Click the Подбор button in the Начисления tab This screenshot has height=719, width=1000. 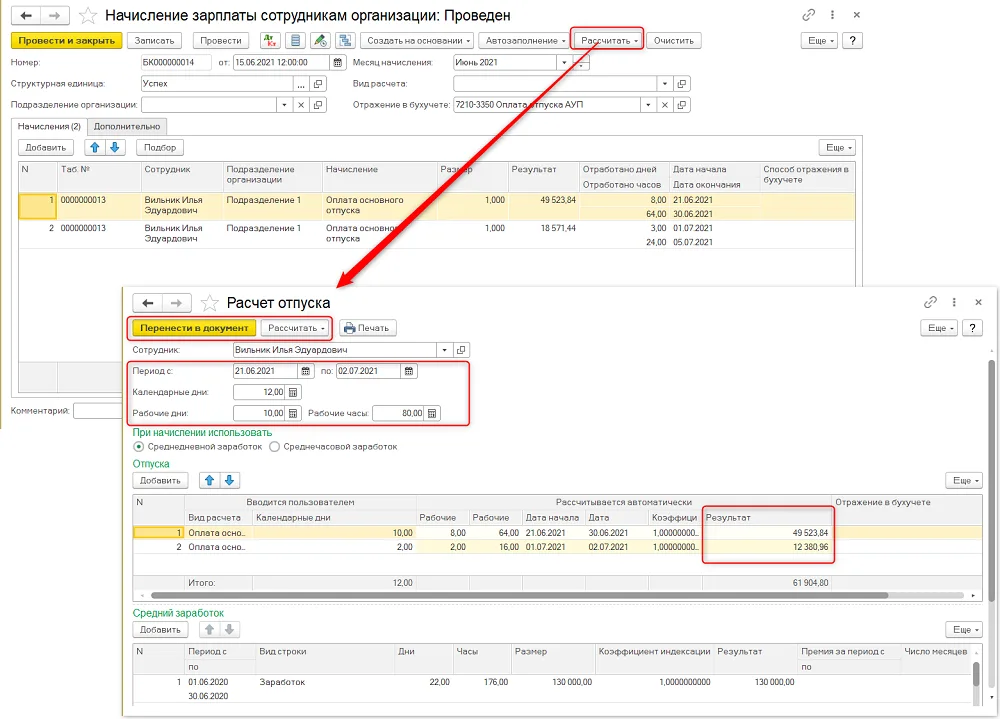(159, 147)
